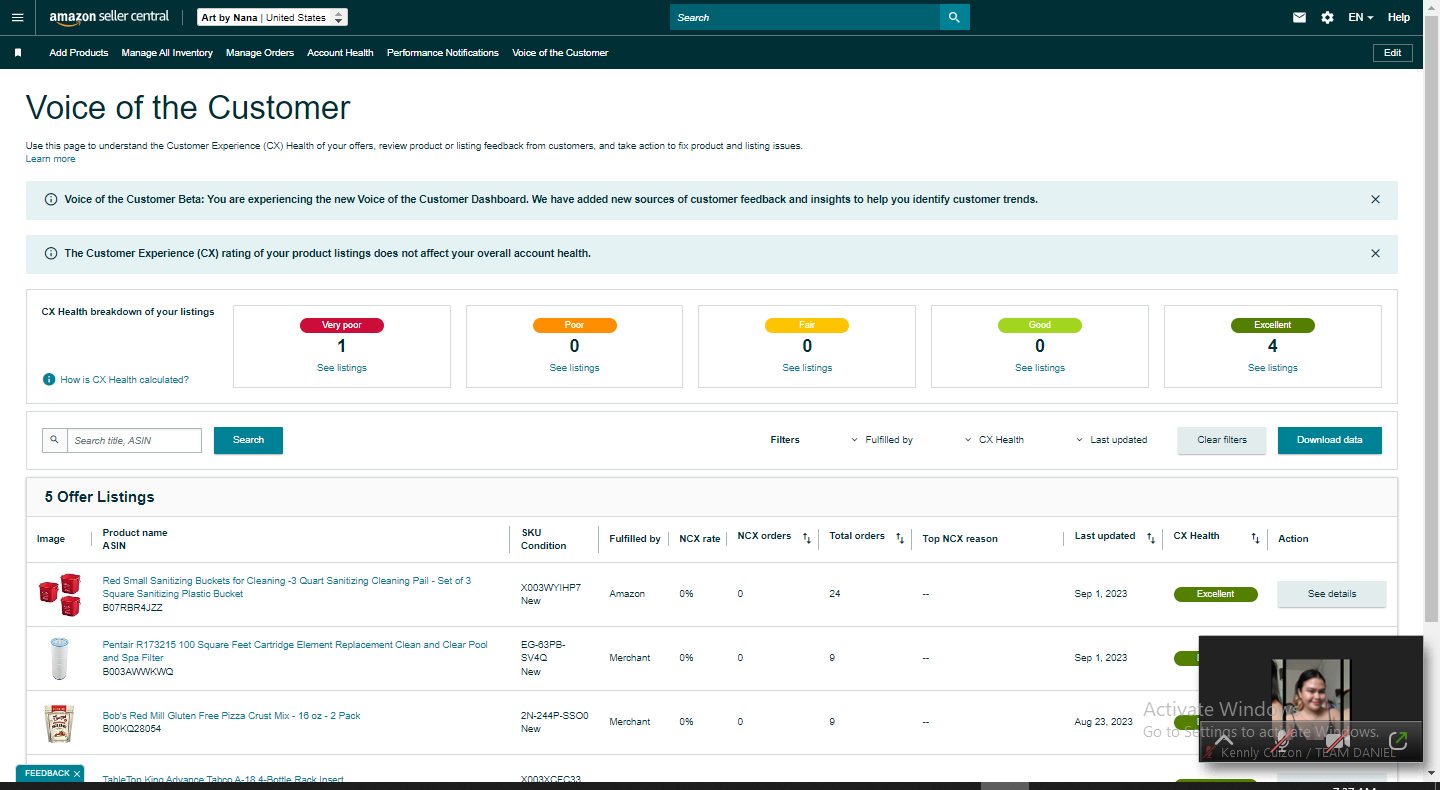Open Bob's Red Mill Pizza Crust Mix link
Viewport: 1440px width, 790px height.
[x=231, y=716]
